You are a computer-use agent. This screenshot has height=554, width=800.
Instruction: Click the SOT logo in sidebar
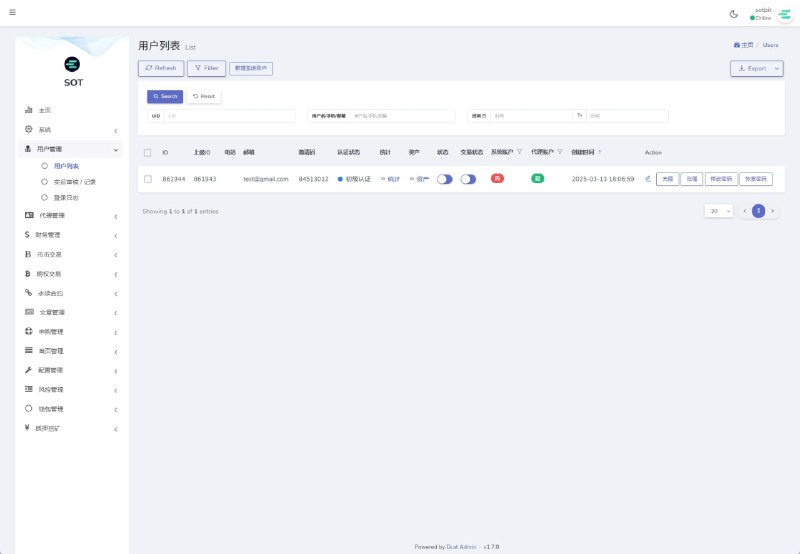pos(72,64)
